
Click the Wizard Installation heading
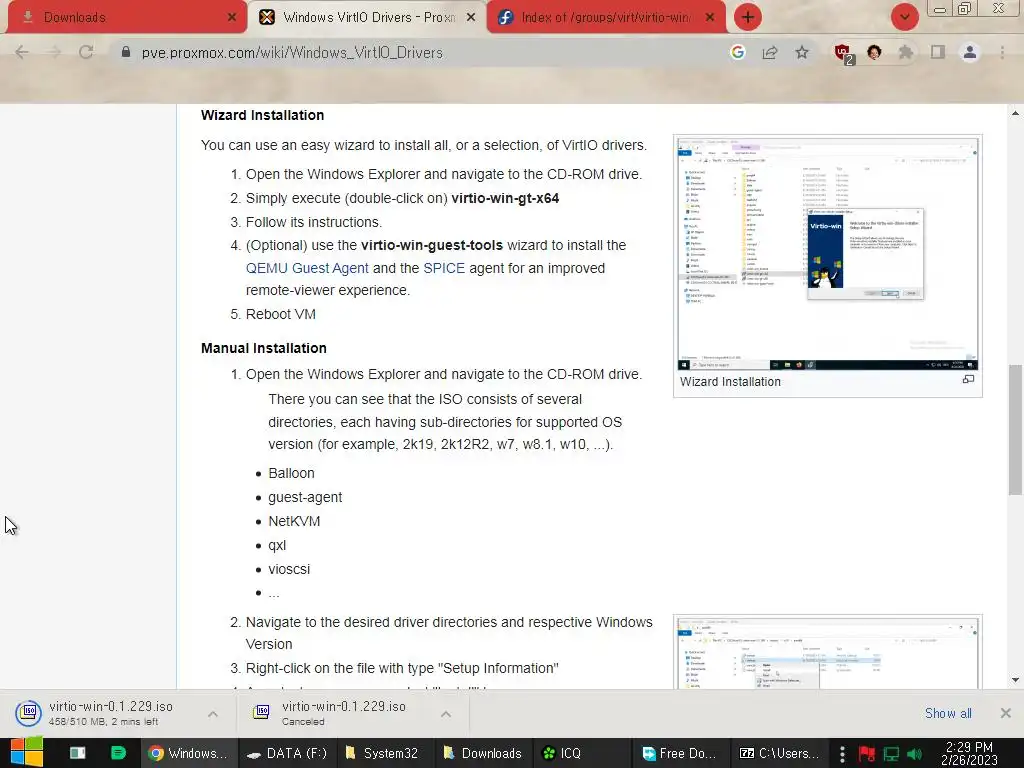[263, 115]
